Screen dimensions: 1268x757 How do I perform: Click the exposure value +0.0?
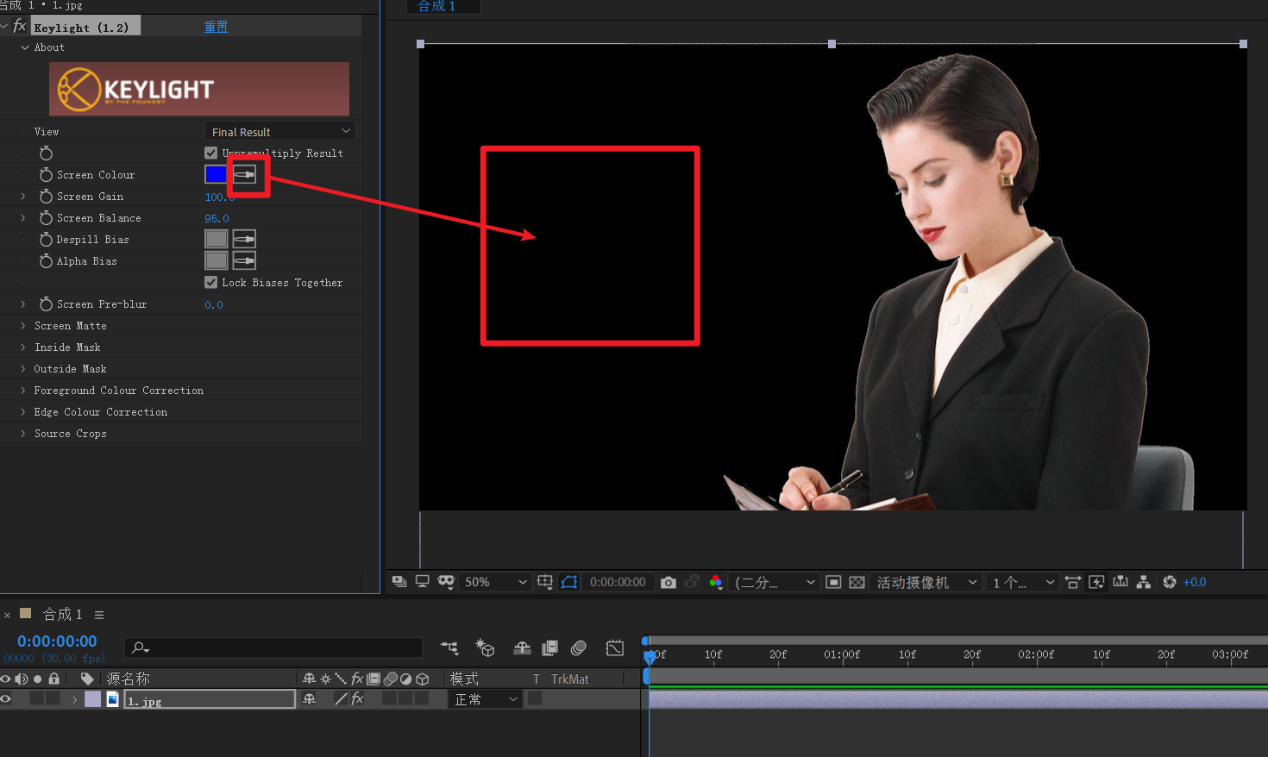[1195, 582]
